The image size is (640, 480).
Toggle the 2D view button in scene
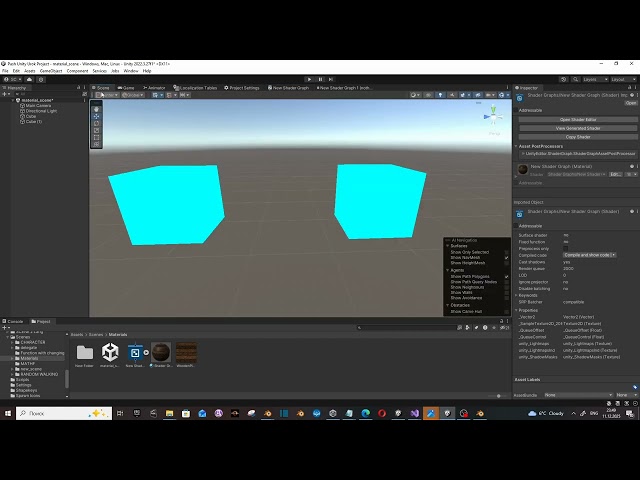tap(428, 95)
